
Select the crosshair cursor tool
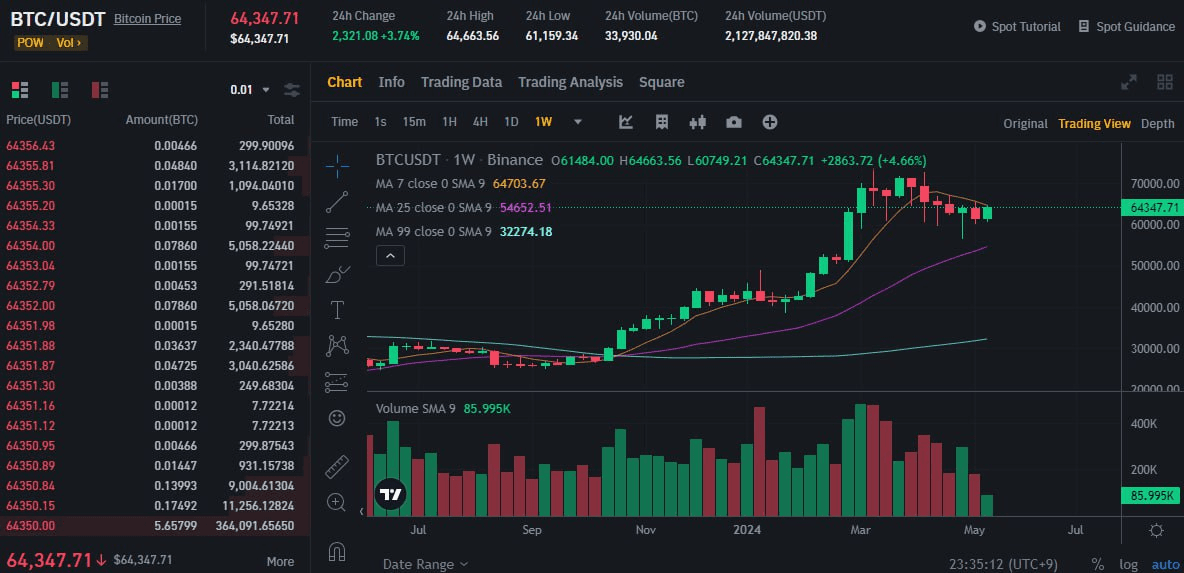tap(337, 164)
